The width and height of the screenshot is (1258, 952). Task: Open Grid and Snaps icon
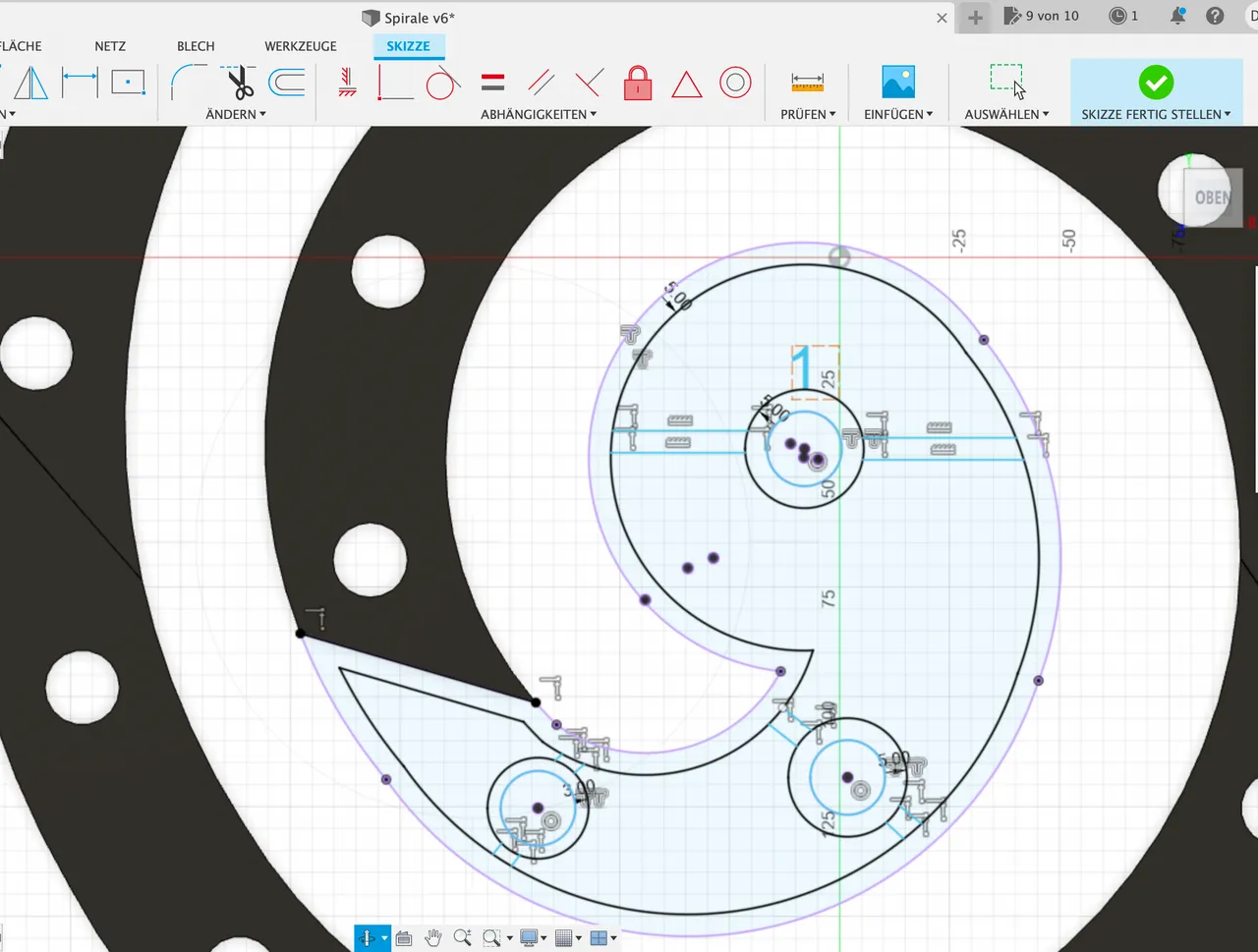pos(563,938)
